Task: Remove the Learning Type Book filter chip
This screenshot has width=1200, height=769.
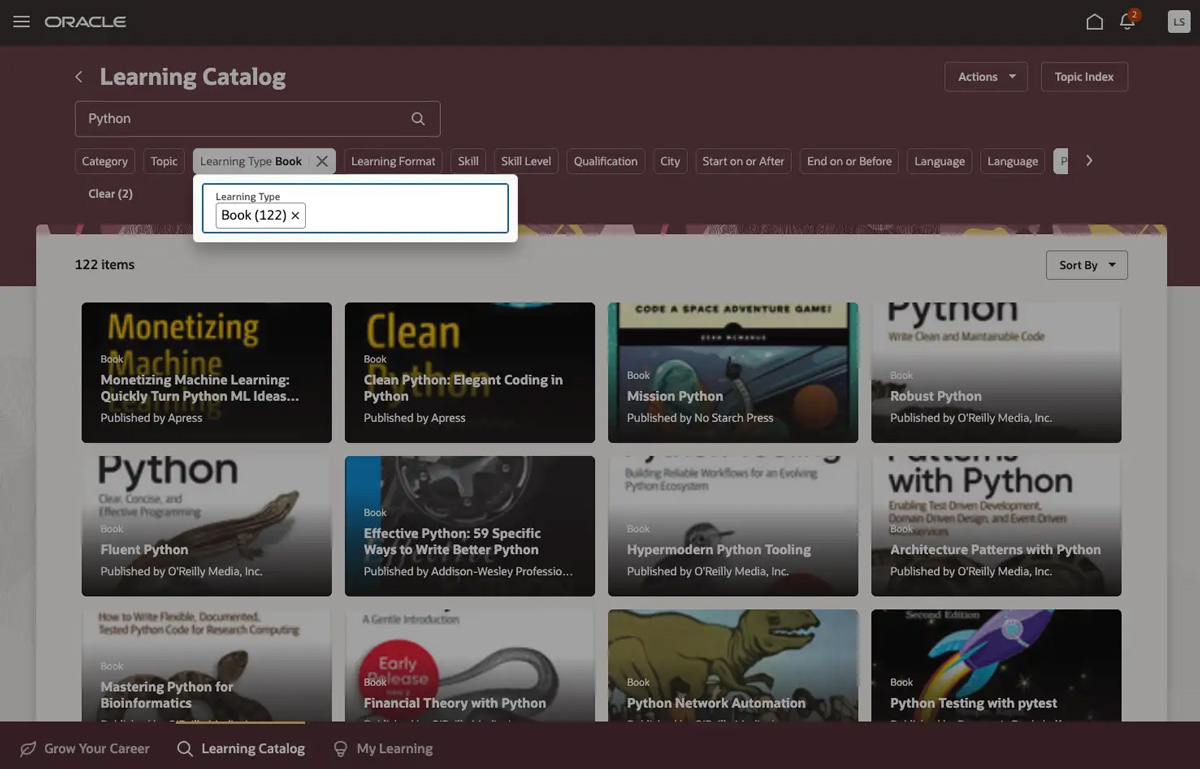Action: tap(322, 161)
